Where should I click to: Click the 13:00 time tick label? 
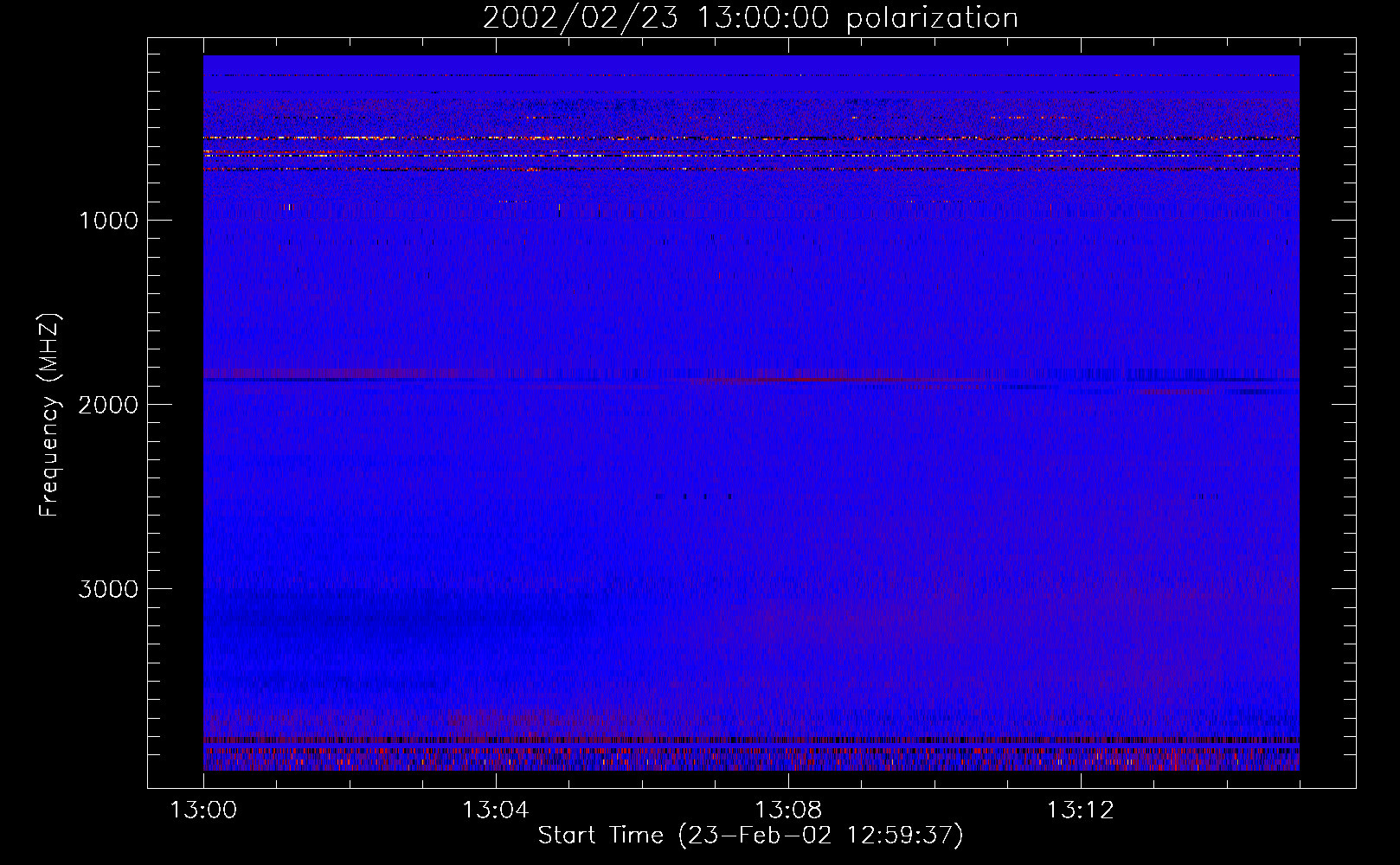coord(203,811)
